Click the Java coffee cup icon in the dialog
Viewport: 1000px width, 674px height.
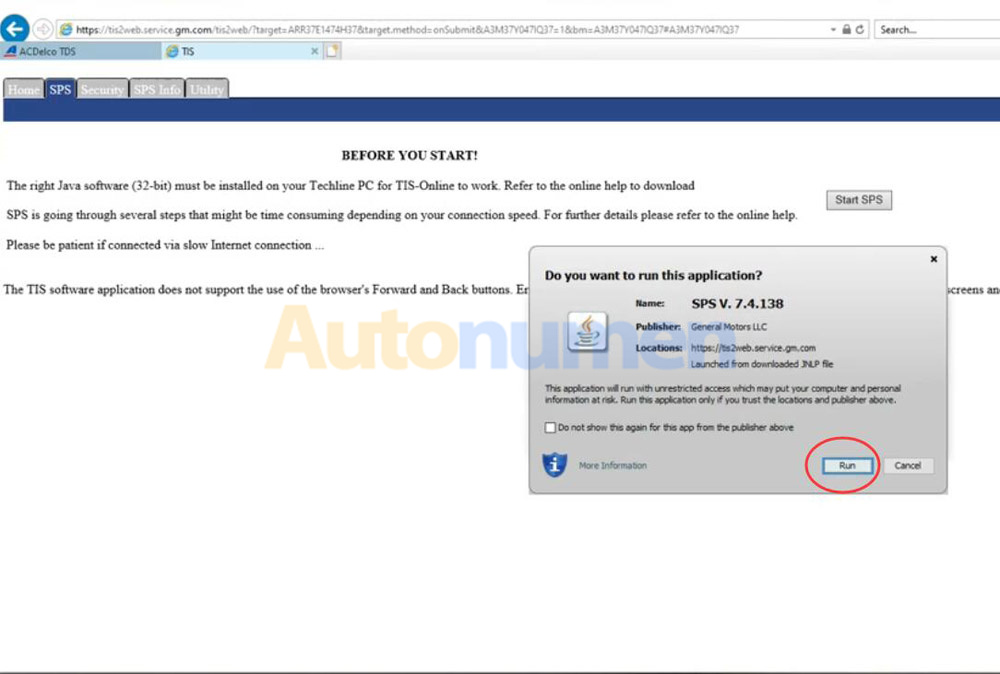(x=586, y=331)
